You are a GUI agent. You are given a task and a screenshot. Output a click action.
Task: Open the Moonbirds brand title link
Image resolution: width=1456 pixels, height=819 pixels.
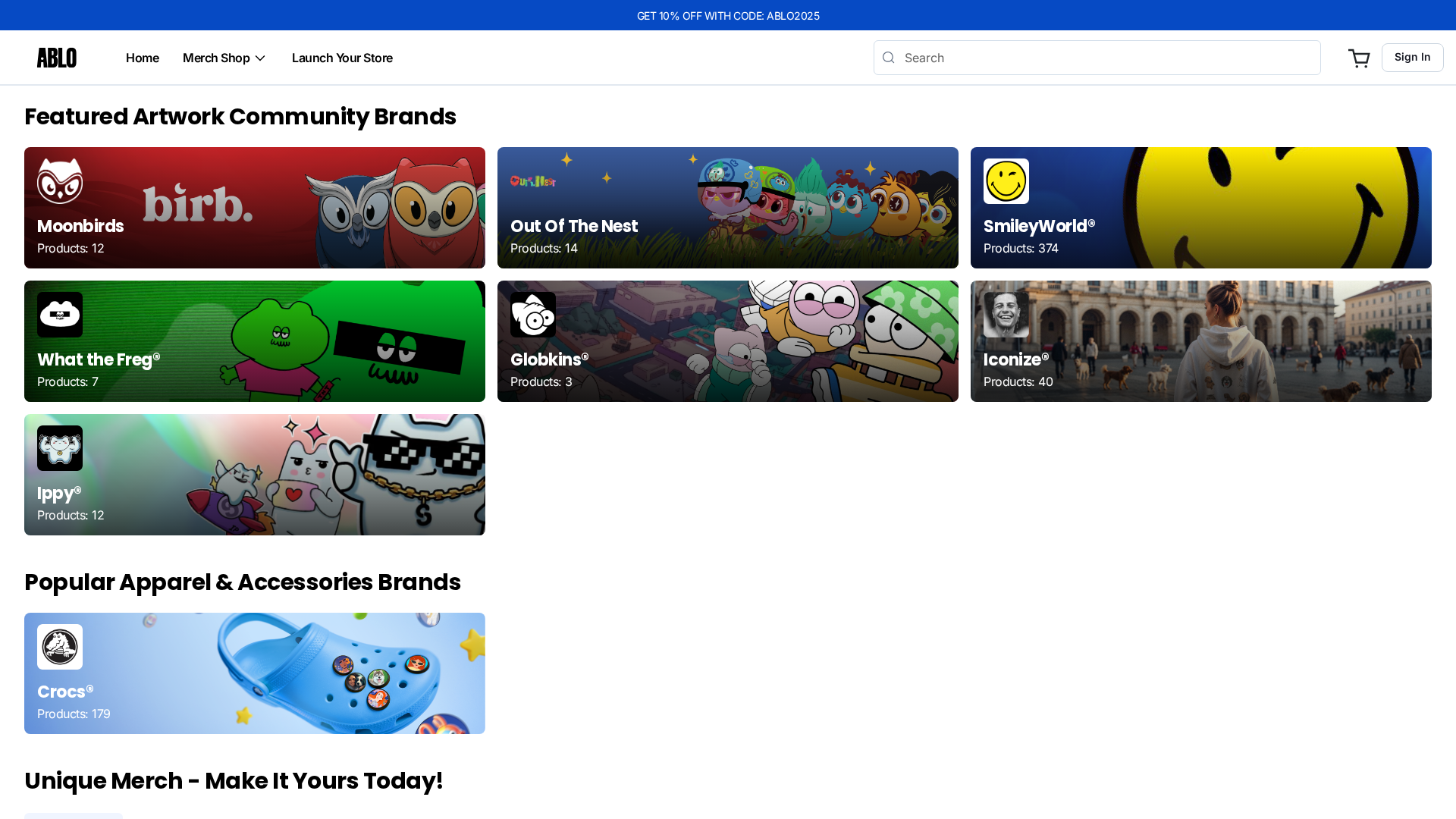80,226
